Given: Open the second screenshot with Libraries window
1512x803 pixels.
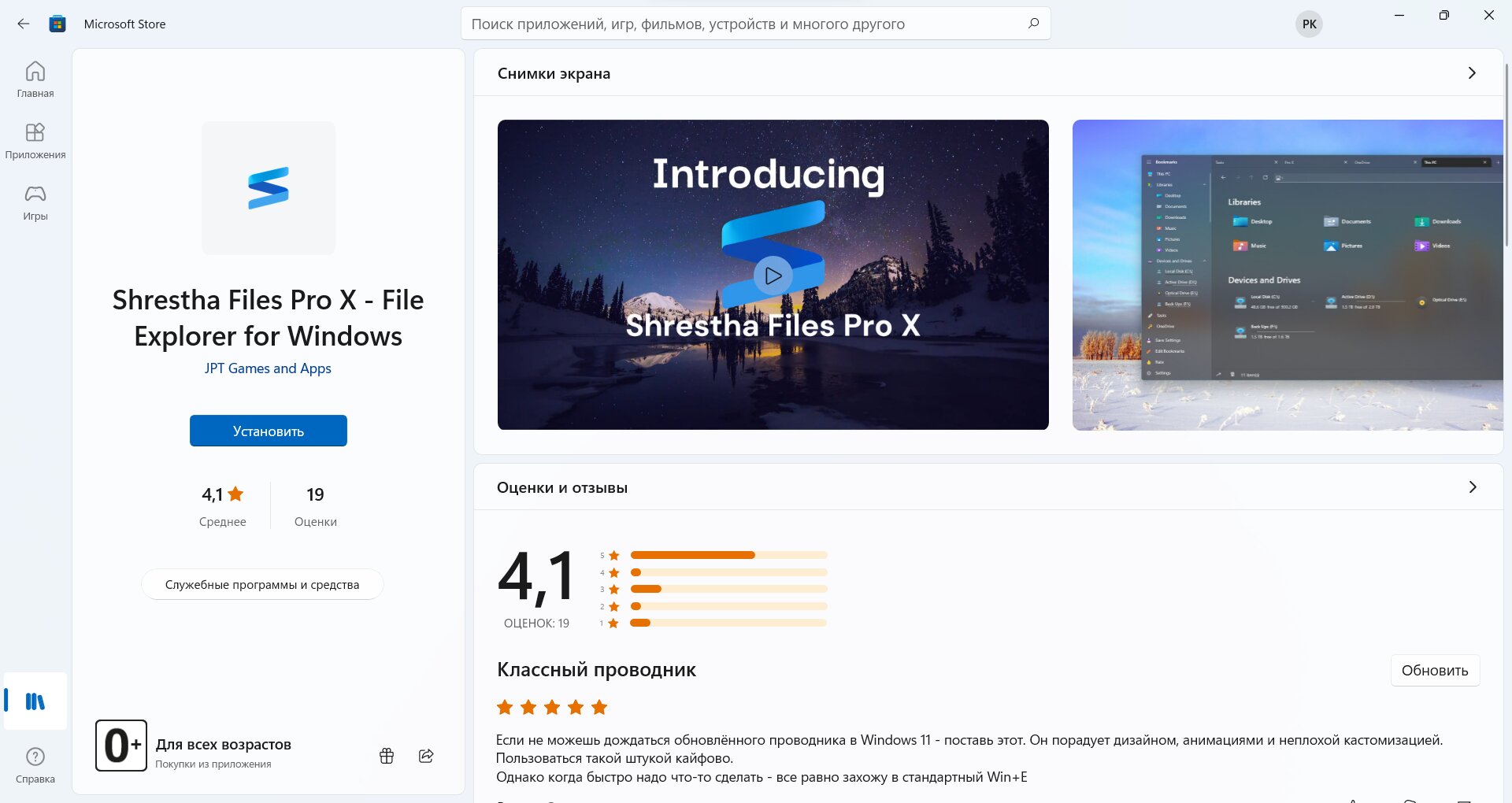Looking at the screenshot, I should (x=1288, y=275).
